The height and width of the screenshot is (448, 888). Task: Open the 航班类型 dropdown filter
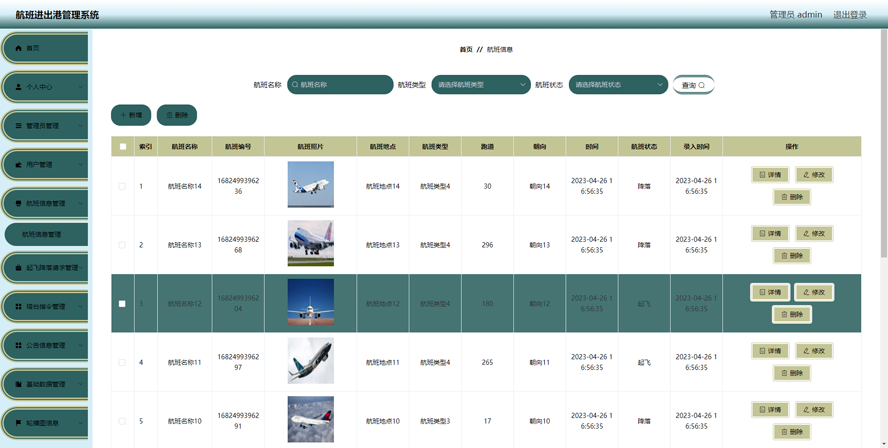(x=481, y=85)
